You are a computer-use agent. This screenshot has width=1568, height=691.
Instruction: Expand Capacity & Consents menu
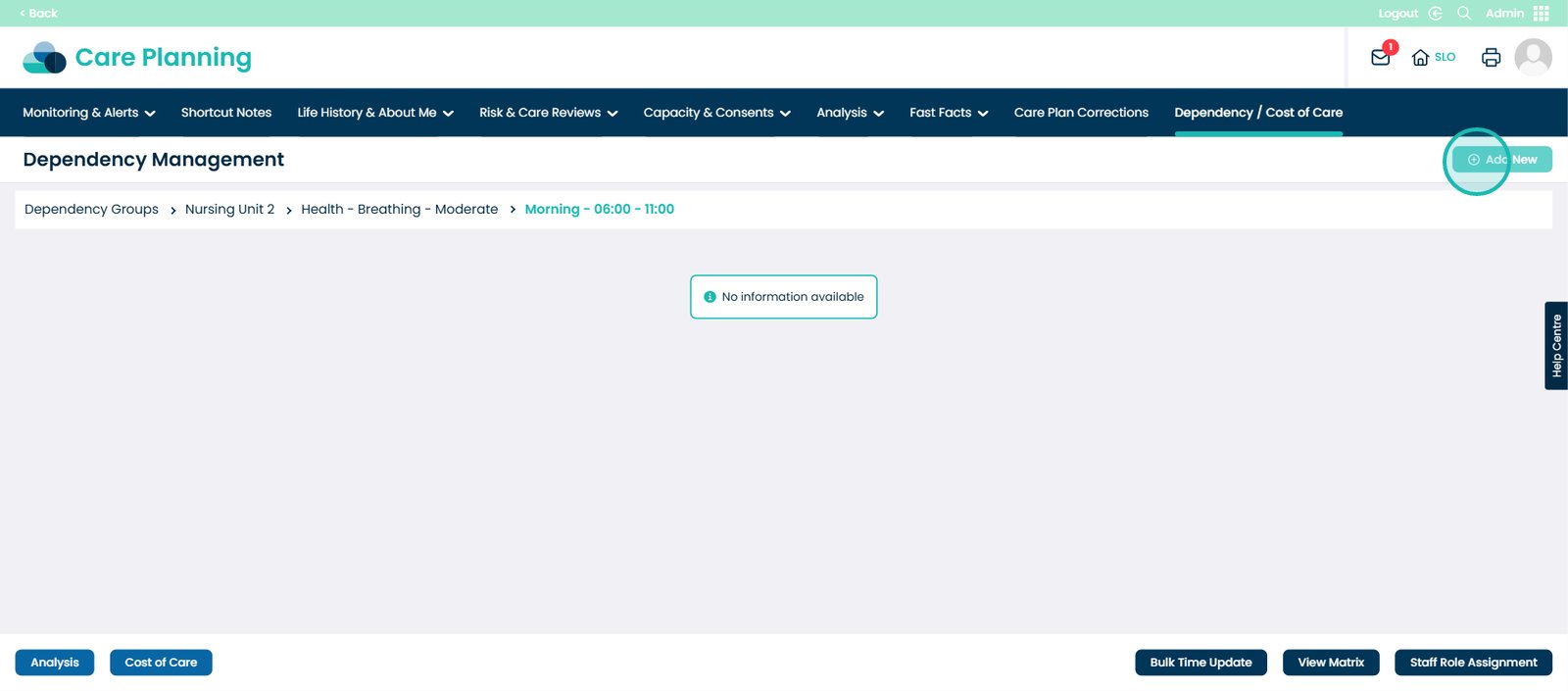(716, 113)
